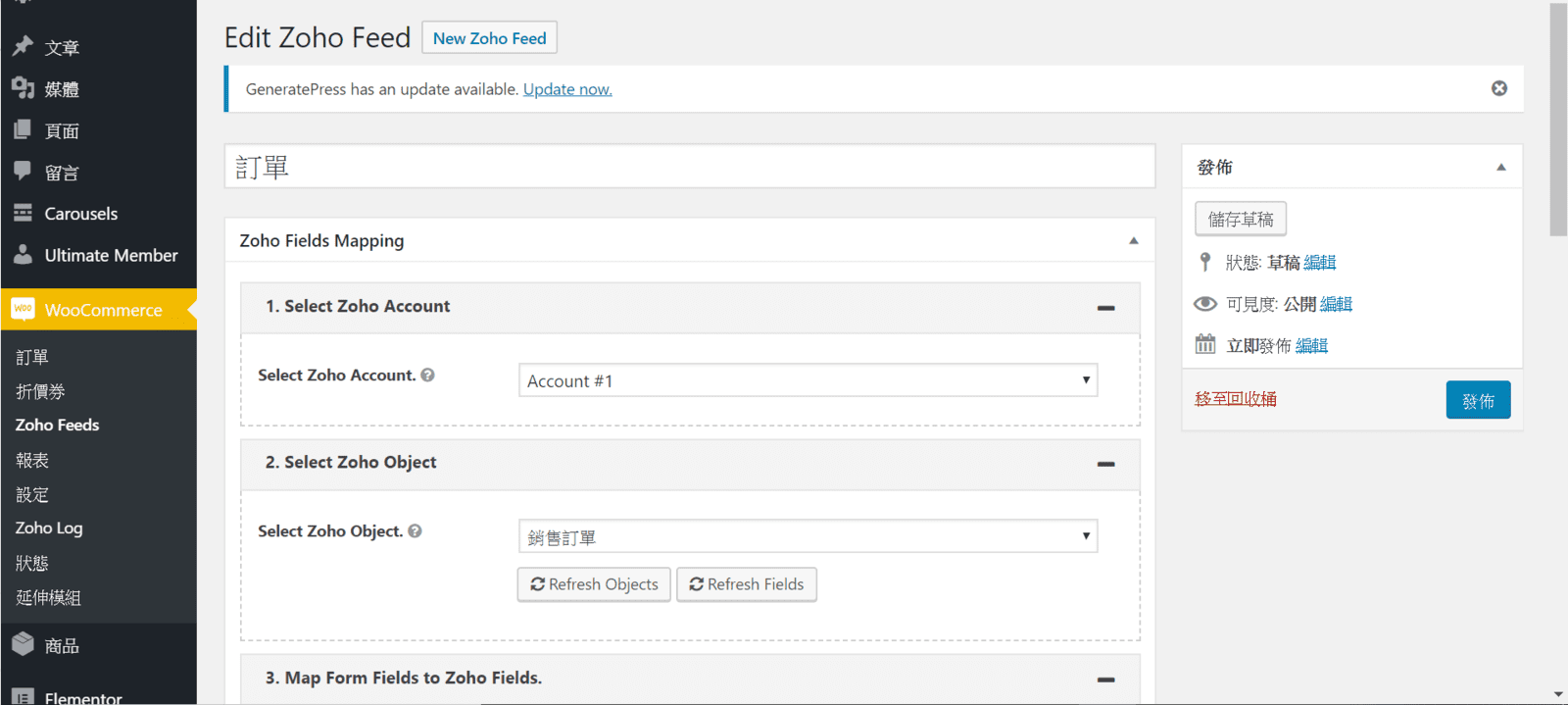The height and width of the screenshot is (705, 1568).
Task: Click help icon beside Select Zoho Account
Action: 427,375
